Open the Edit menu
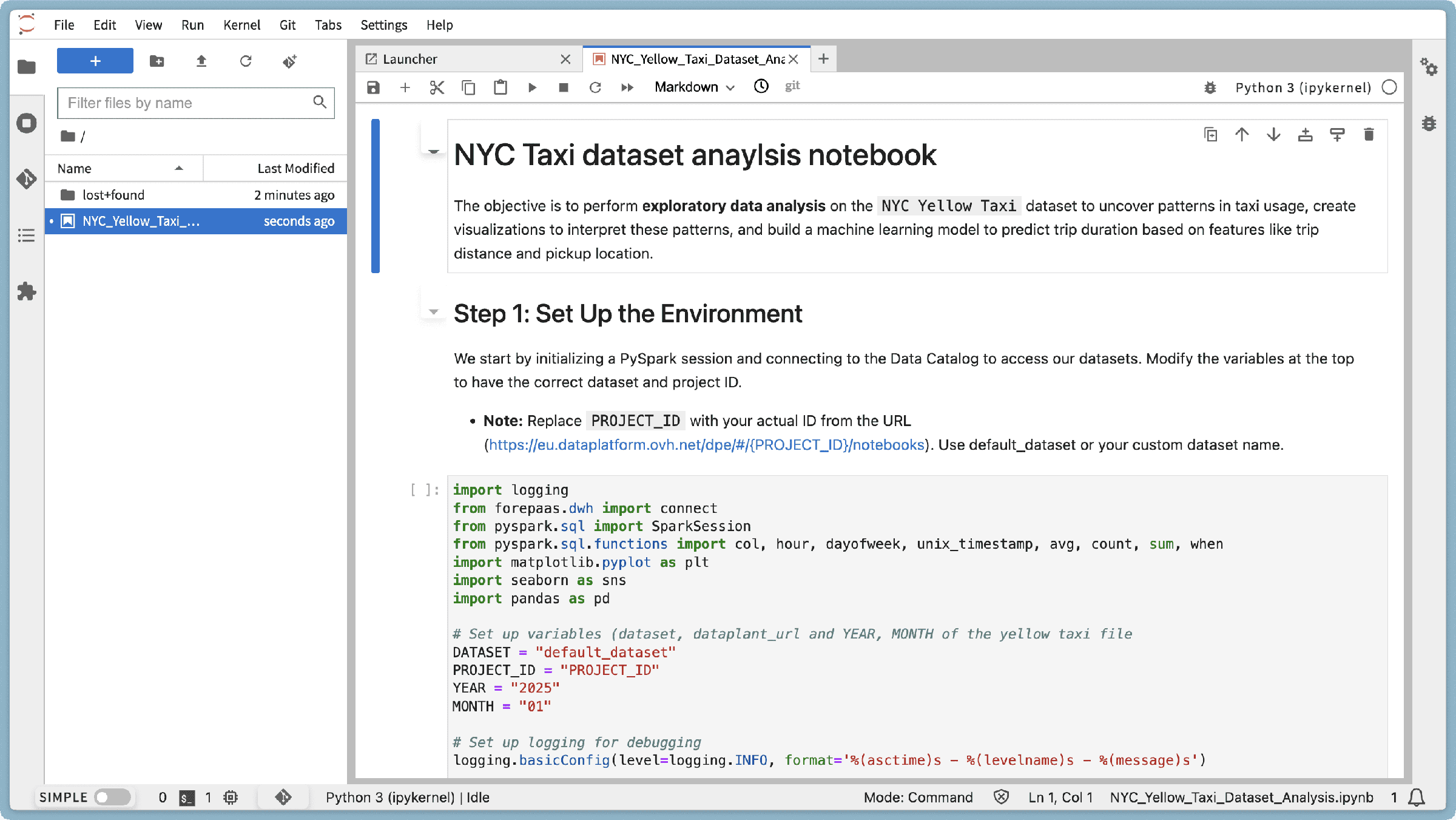 pos(104,25)
